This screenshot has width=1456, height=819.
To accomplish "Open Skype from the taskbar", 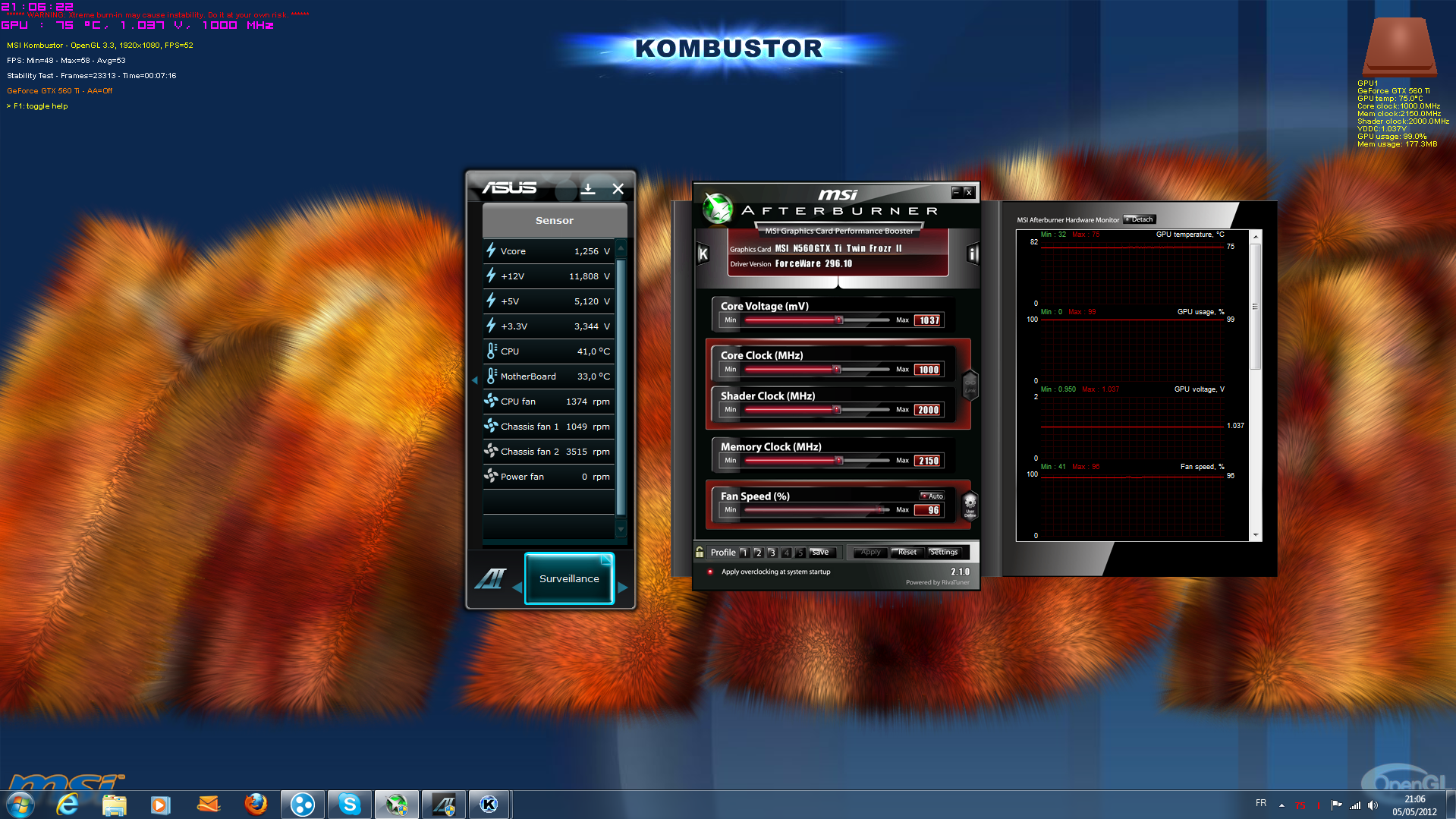I will 349,804.
